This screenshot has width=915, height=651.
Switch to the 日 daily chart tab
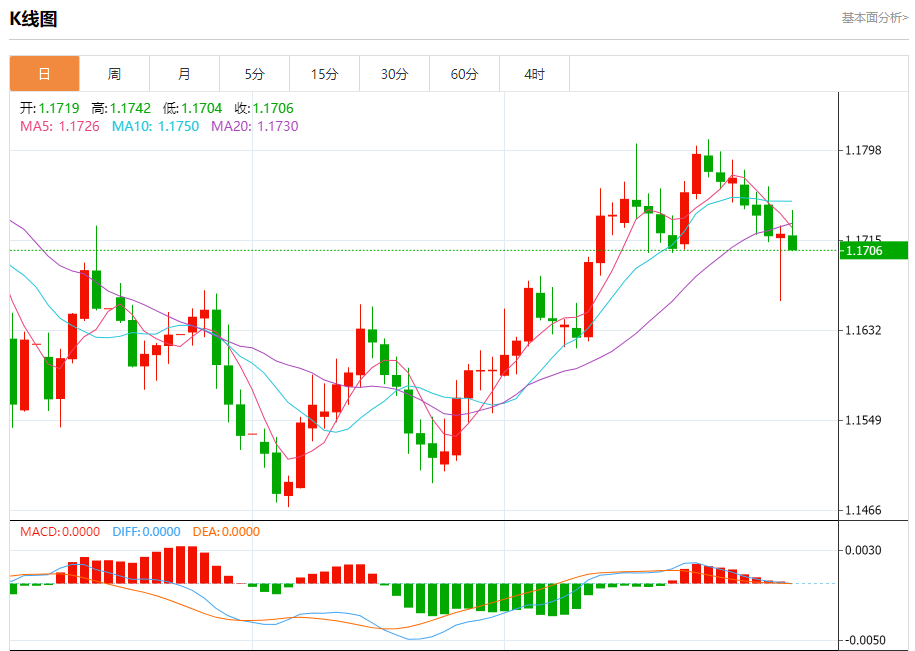[44, 74]
